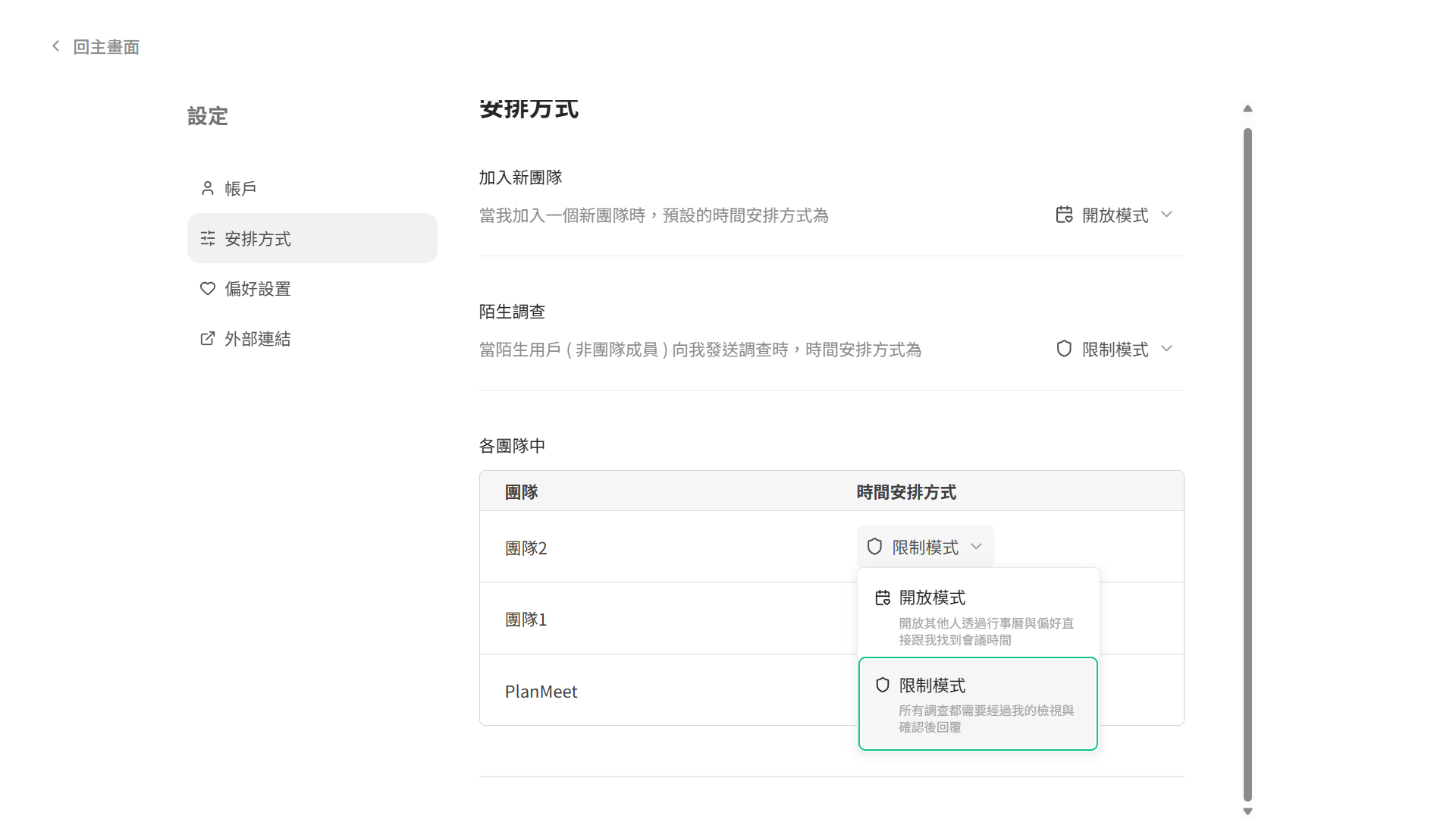This screenshot has width=1456, height=819.
Task: Go back via the 回主畫面 link
Action: 105,46
